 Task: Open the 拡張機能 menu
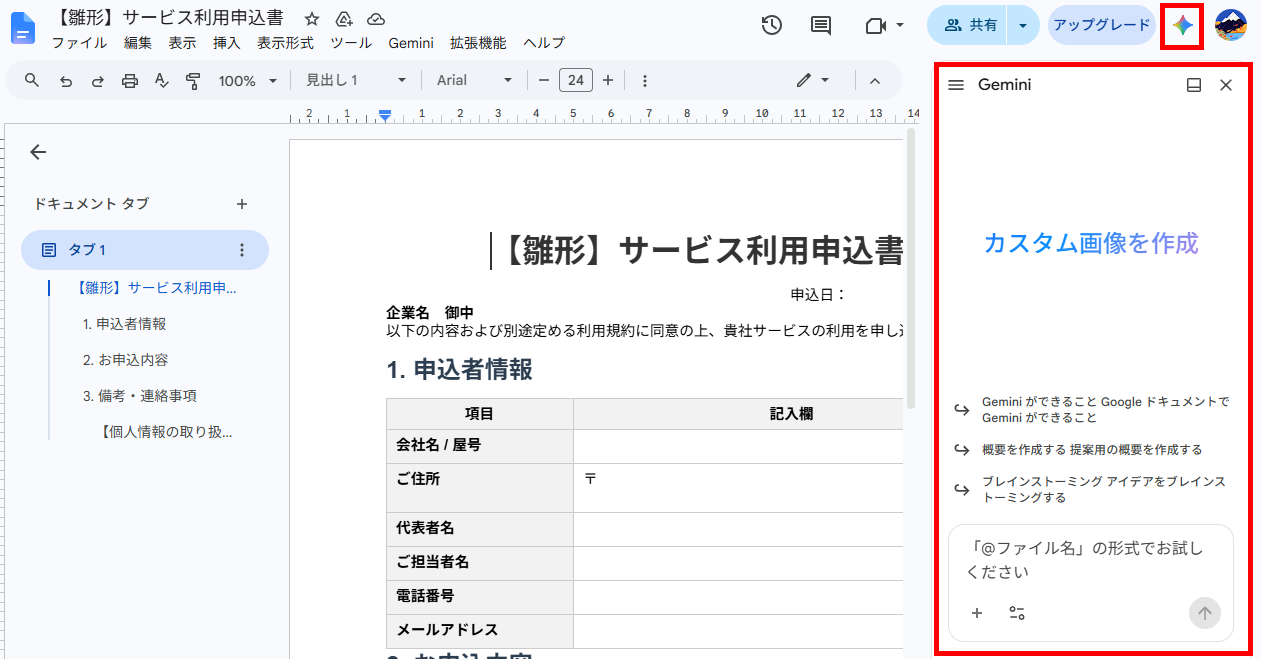[478, 43]
